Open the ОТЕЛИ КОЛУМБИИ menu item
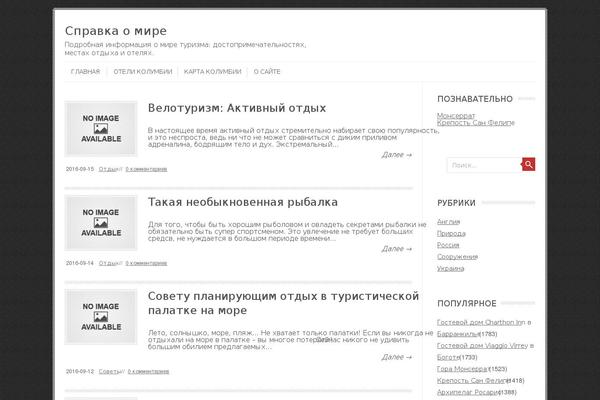The width and height of the screenshot is (600, 400). click(x=143, y=72)
